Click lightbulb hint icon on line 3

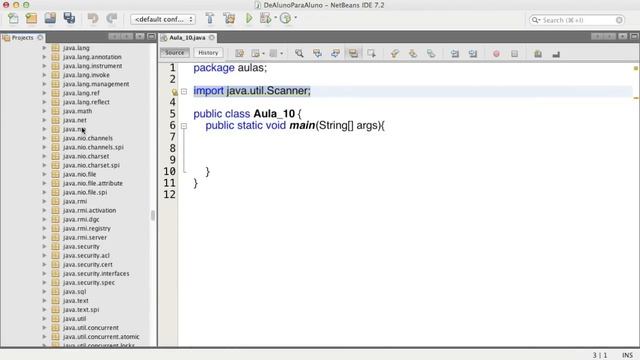[175, 92]
